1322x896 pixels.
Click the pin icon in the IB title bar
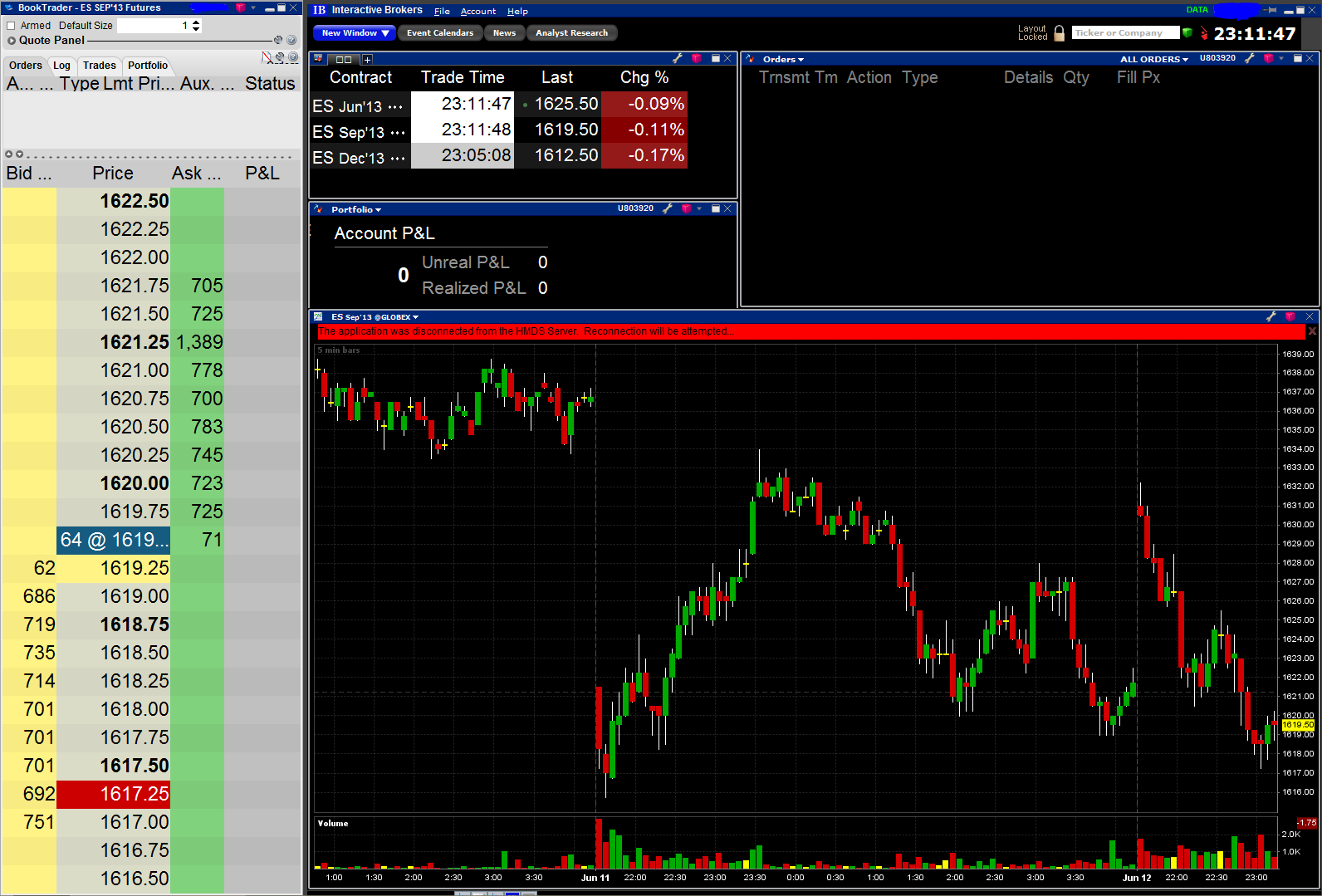[1271, 10]
